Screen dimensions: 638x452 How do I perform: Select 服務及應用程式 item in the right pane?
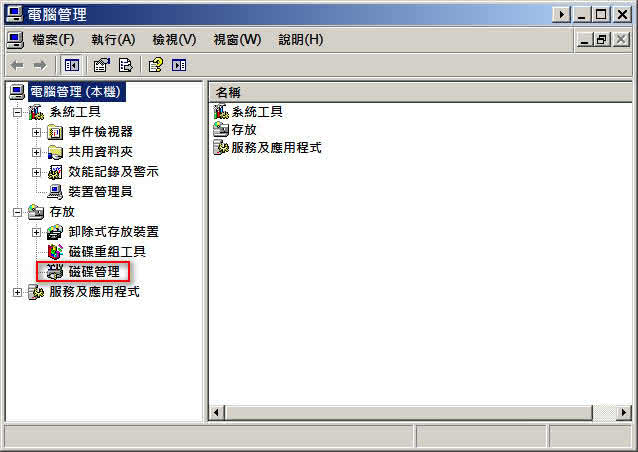[276, 148]
